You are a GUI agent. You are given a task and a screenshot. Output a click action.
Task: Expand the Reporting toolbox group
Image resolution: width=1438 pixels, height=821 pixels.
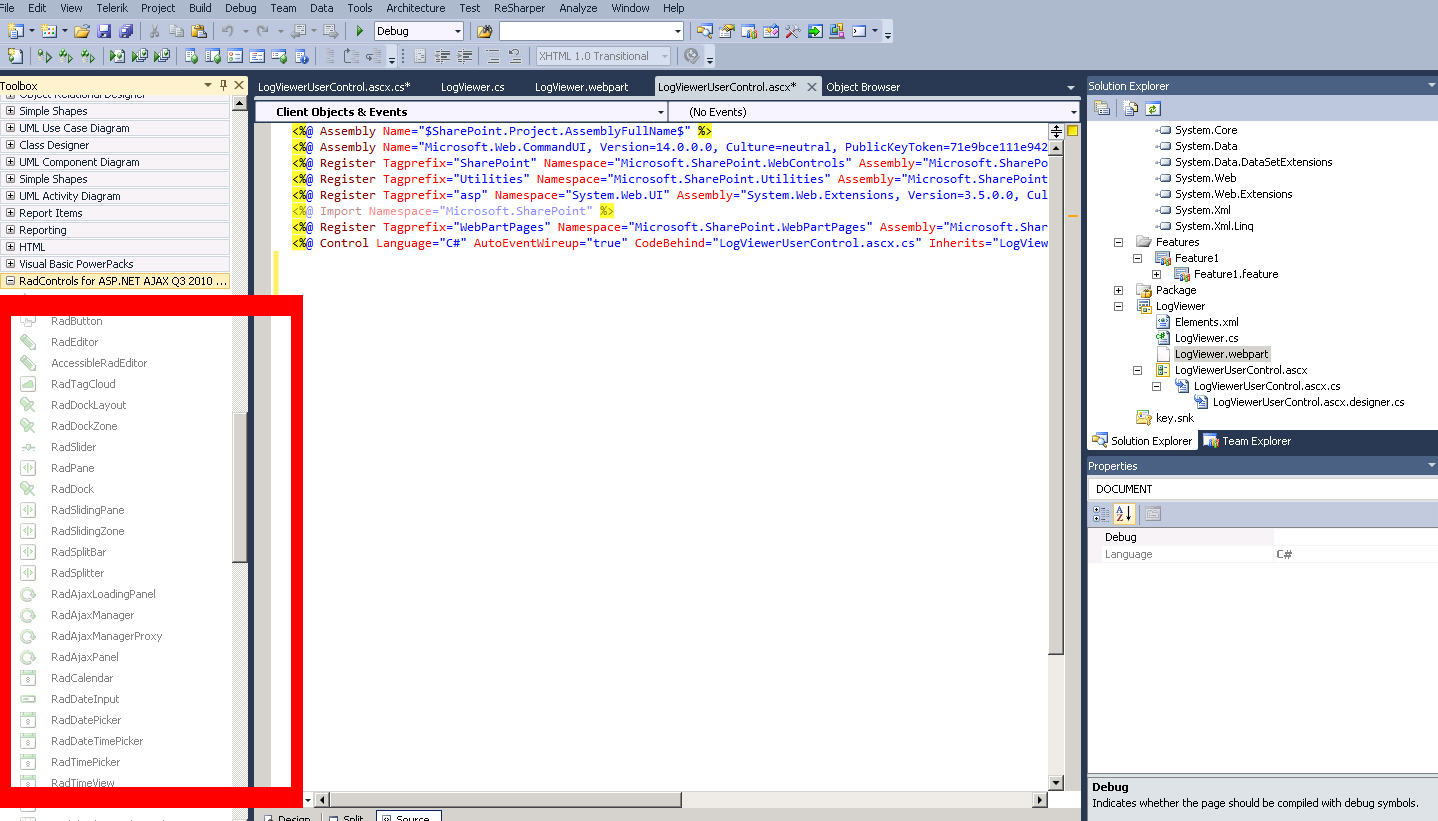(x=10, y=230)
